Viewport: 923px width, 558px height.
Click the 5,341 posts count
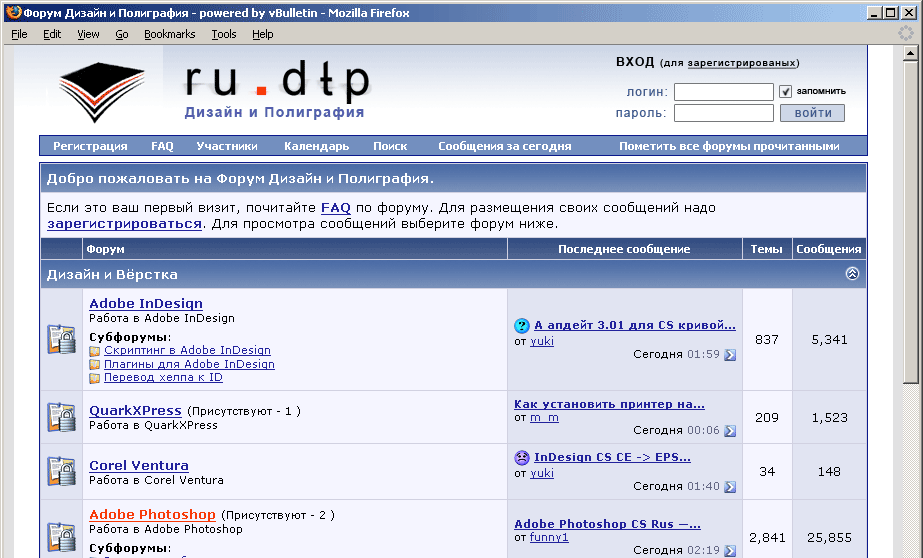[829, 340]
